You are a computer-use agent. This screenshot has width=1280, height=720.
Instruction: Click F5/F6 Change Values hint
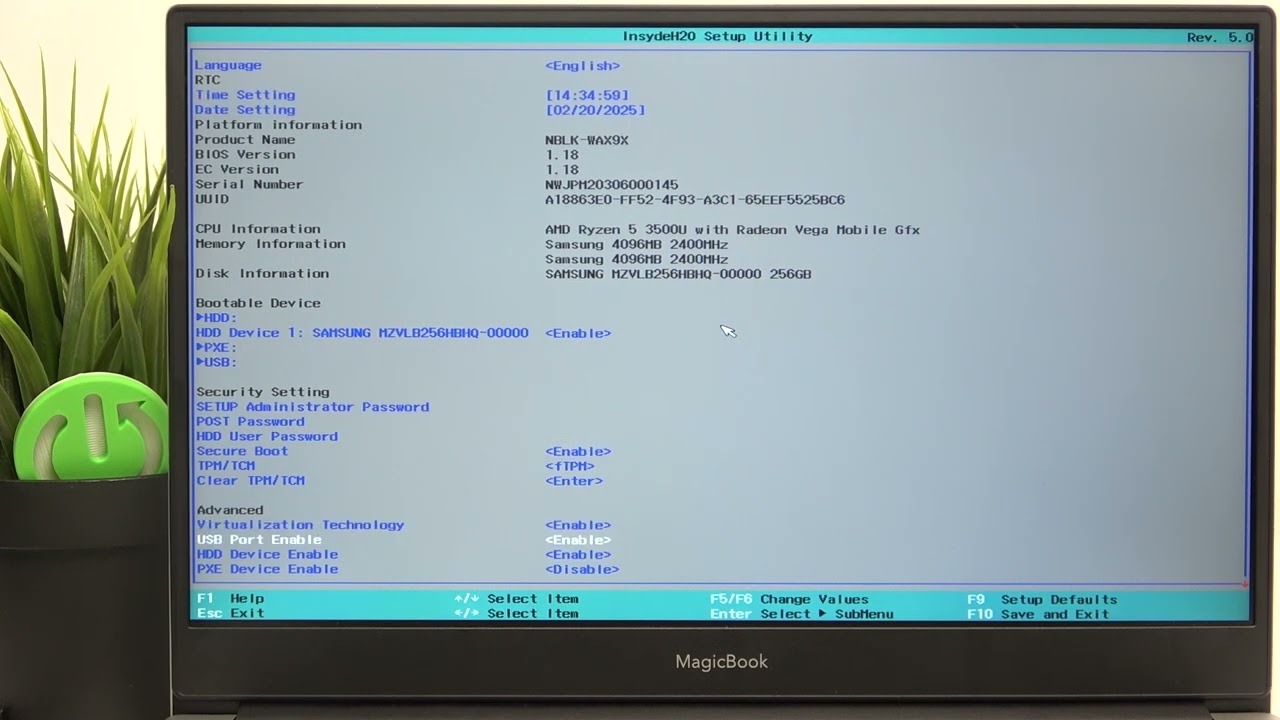[789, 600]
